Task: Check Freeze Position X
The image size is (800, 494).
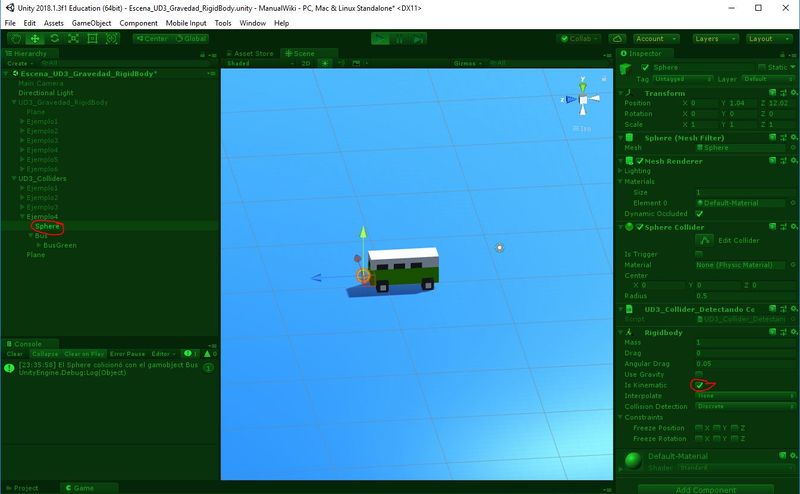Action: pyautogui.click(x=699, y=428)
